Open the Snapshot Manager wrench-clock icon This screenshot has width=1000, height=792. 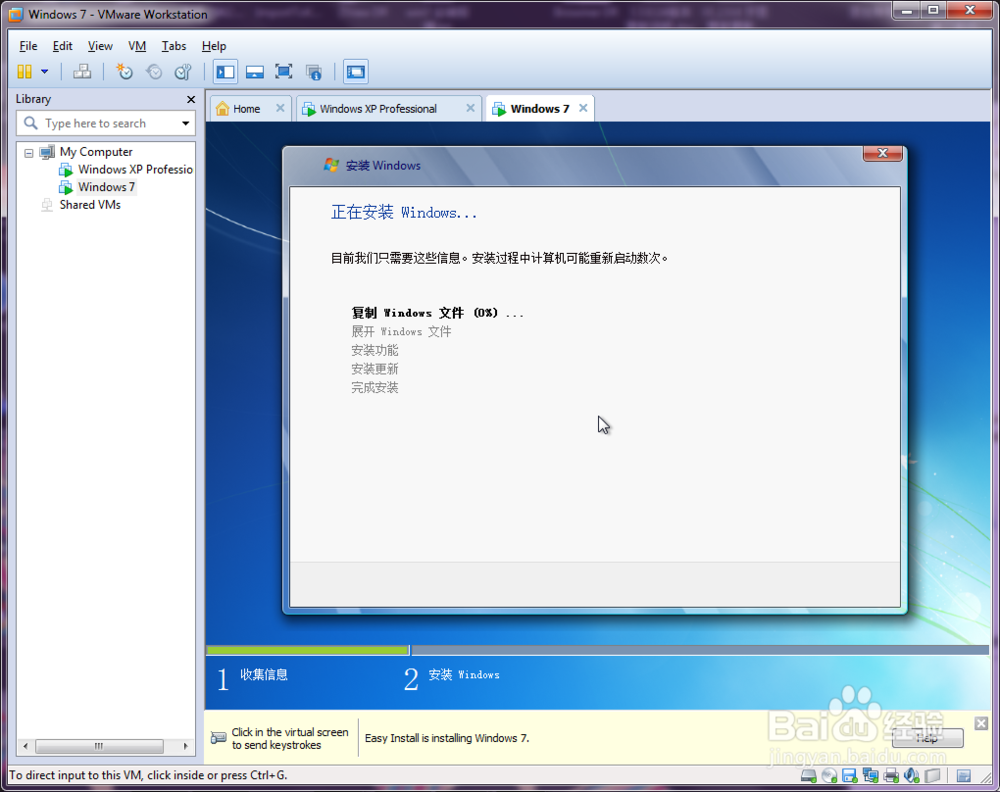pos(183,71)
